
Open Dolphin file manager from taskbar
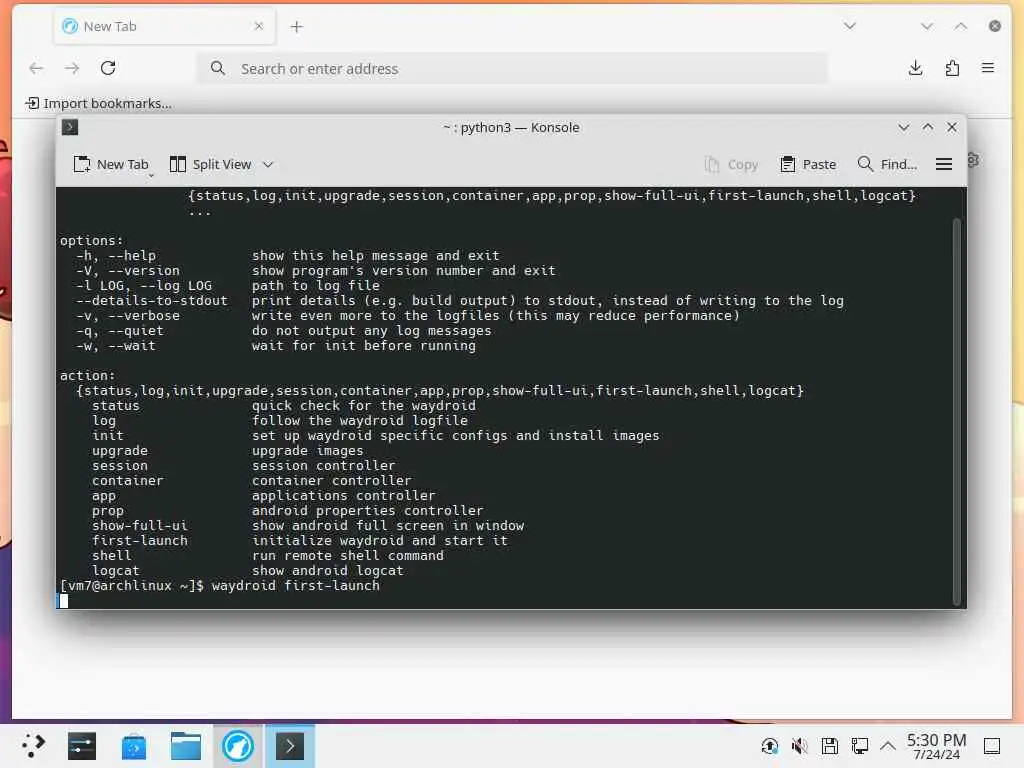185,746
